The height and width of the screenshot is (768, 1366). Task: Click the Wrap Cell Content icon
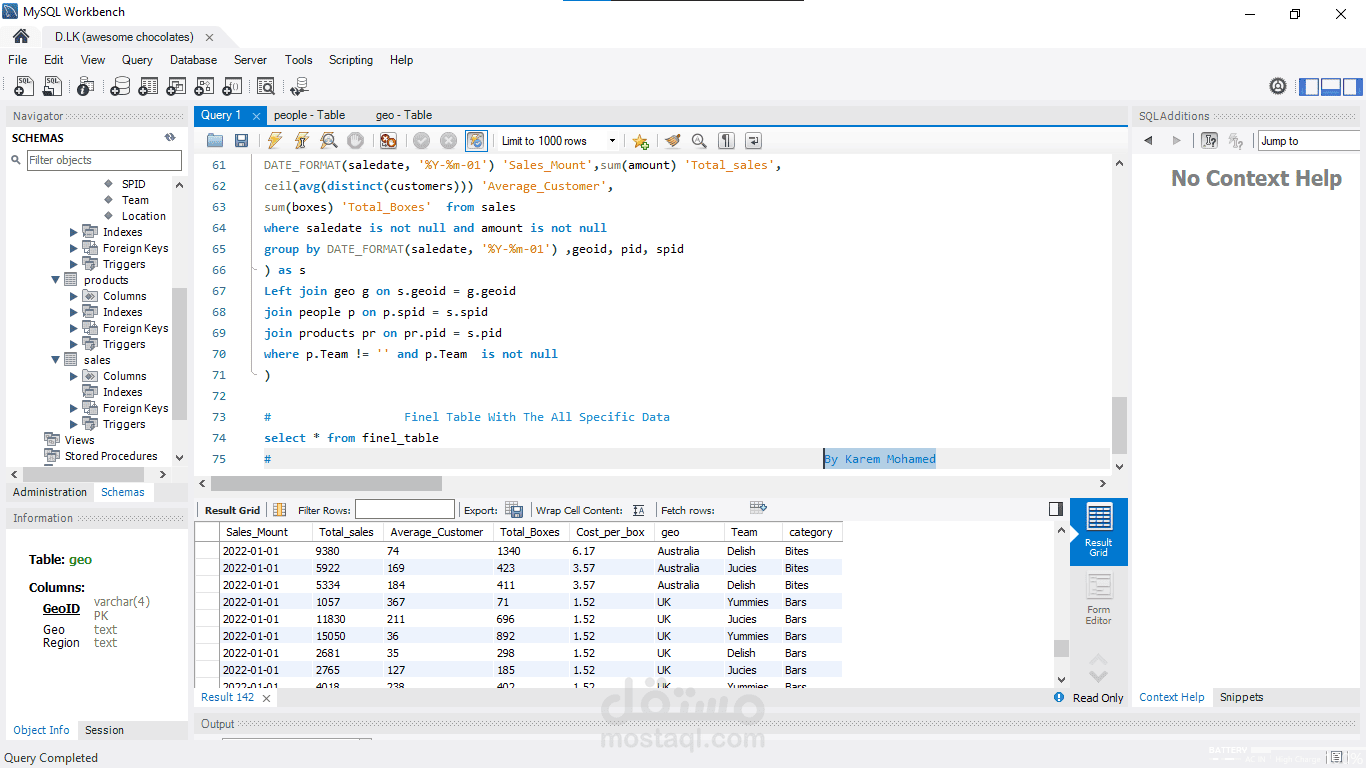coord(639,510)
